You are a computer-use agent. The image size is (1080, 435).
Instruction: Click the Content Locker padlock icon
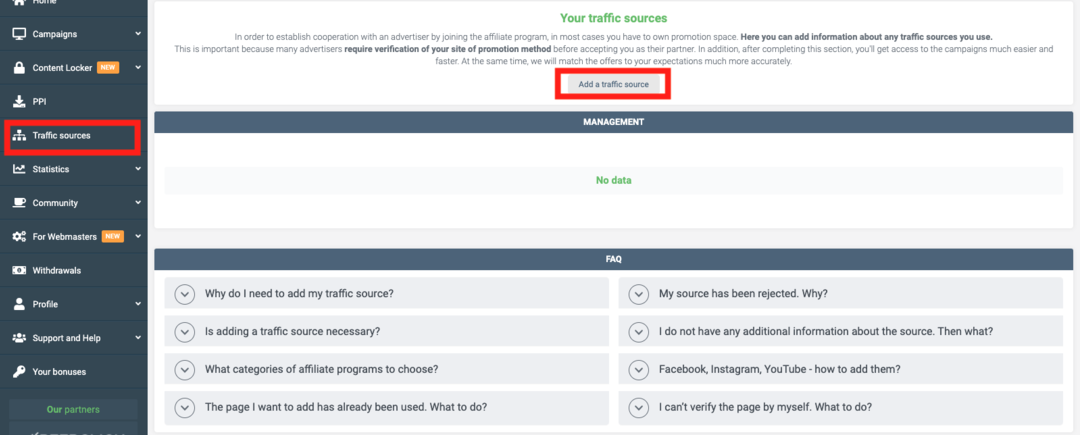[19, 68]
